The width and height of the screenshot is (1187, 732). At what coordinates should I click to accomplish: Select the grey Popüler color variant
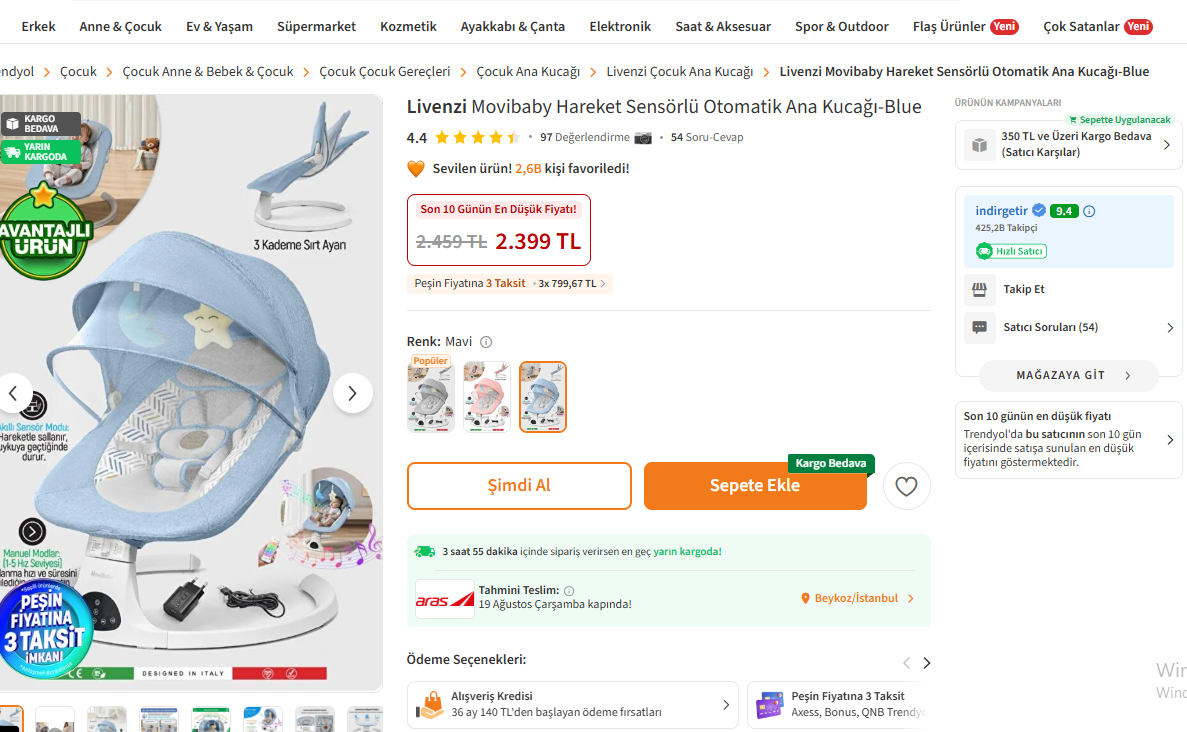click(431, 396)
